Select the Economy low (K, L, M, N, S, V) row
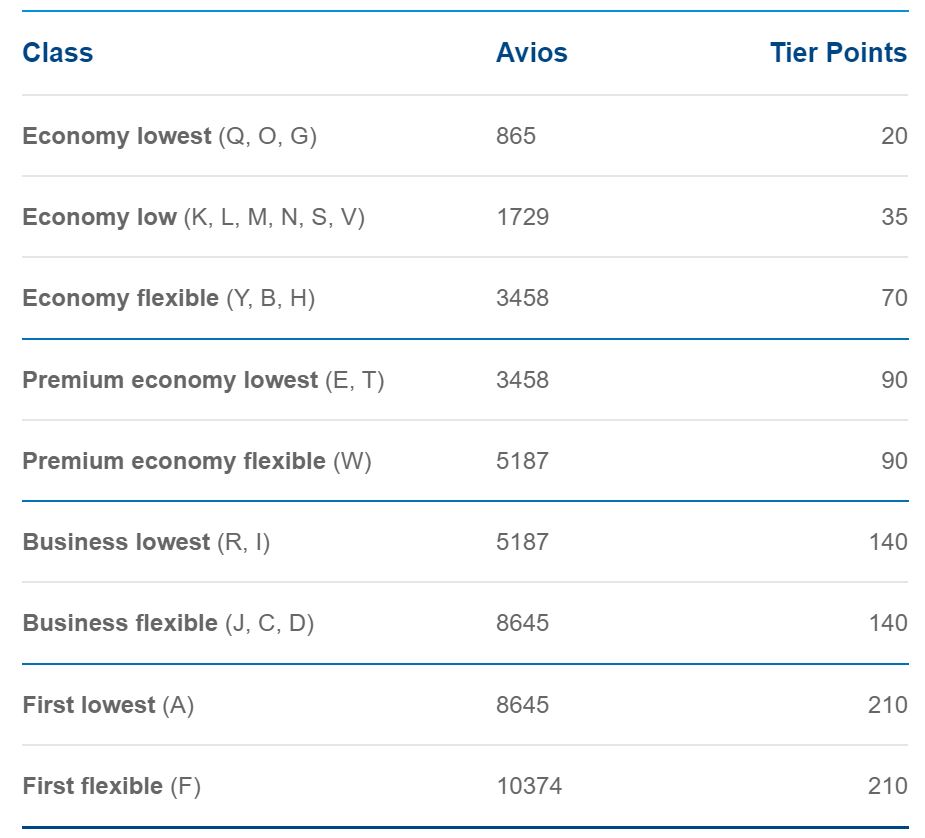The image size is (925, 838). (x=465, y=216)
